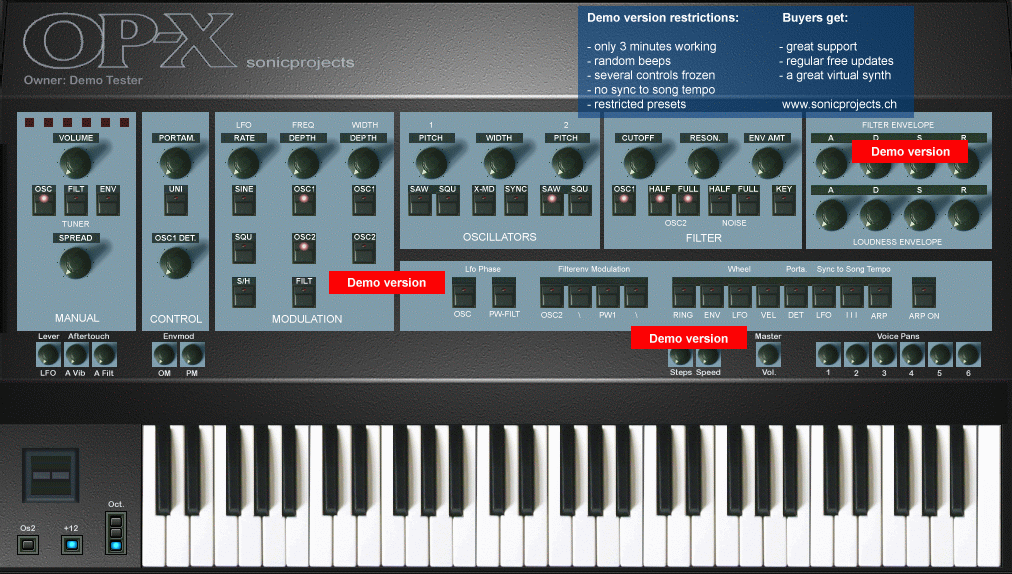Turn on the ARP ON switch
Screen dimensions: 1012x574
coord(923,295)
